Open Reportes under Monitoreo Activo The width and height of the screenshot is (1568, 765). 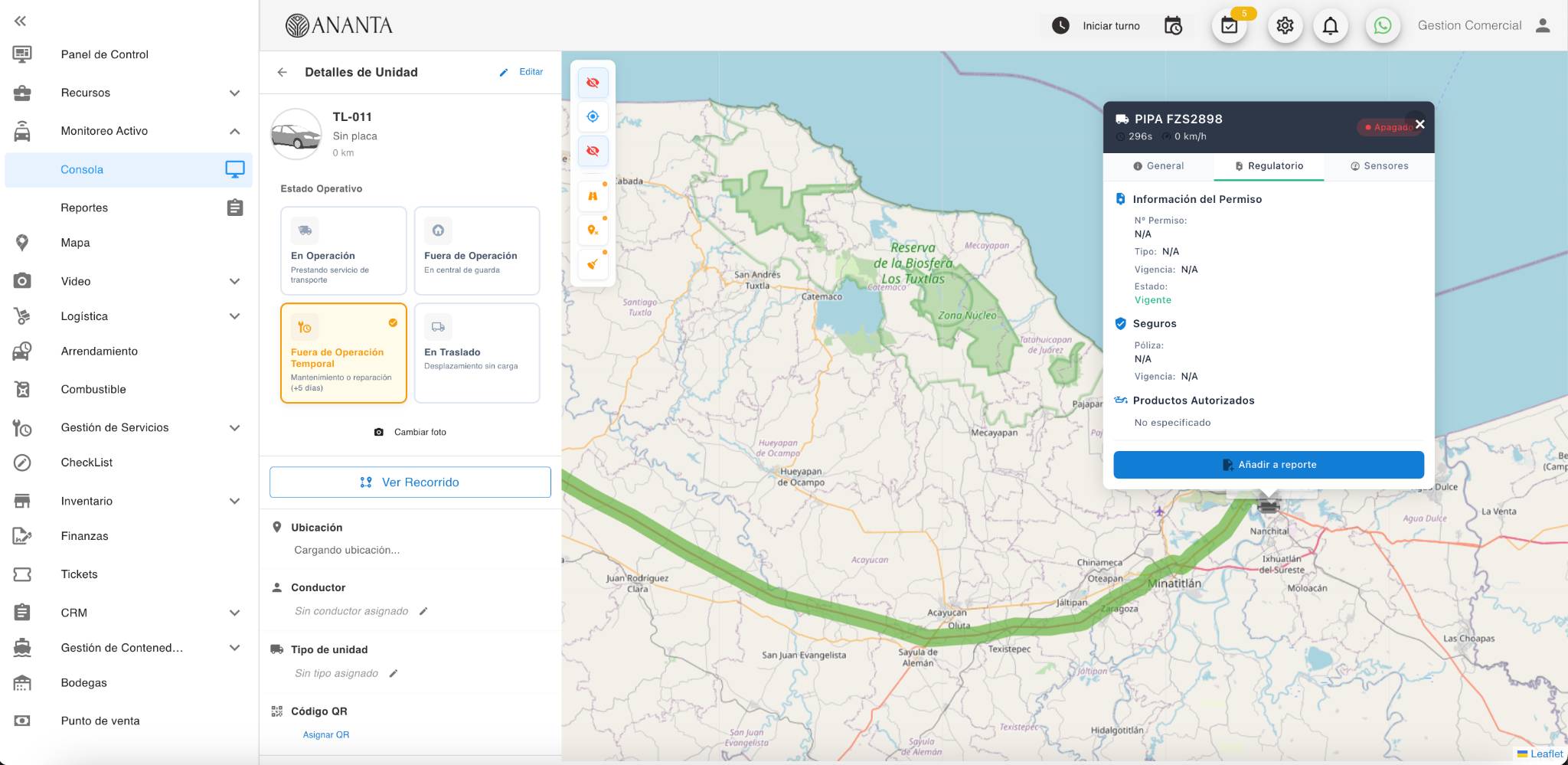(84, 208)
